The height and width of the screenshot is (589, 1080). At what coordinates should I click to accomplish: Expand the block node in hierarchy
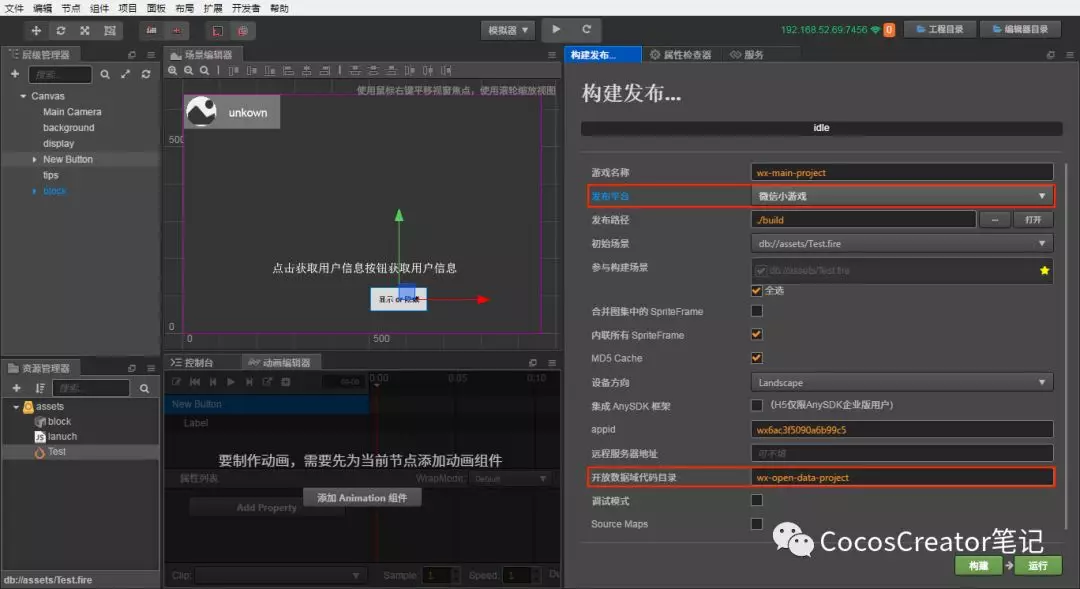click(34, 191)
